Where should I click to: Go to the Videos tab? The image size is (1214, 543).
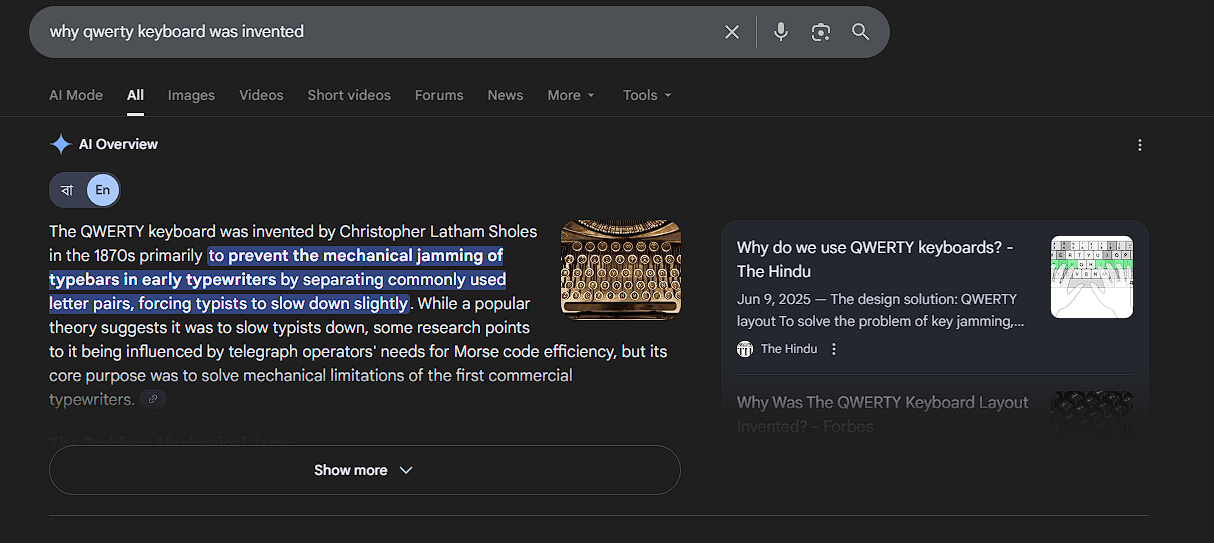(x=261, y=95)
